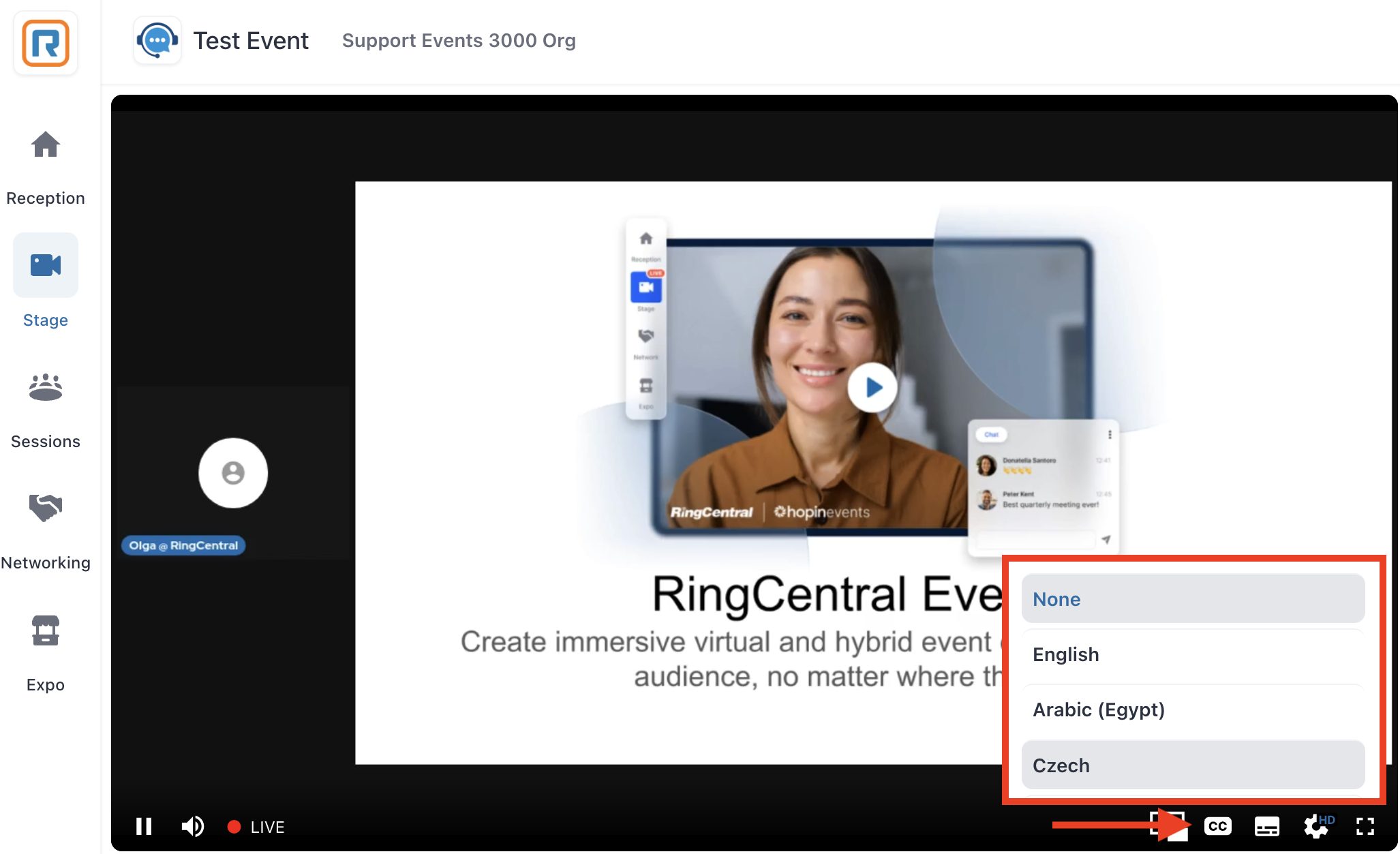Go to Networking handshake icon
Viewport: 1400px width, 854px height.
(x=46, y=508)
